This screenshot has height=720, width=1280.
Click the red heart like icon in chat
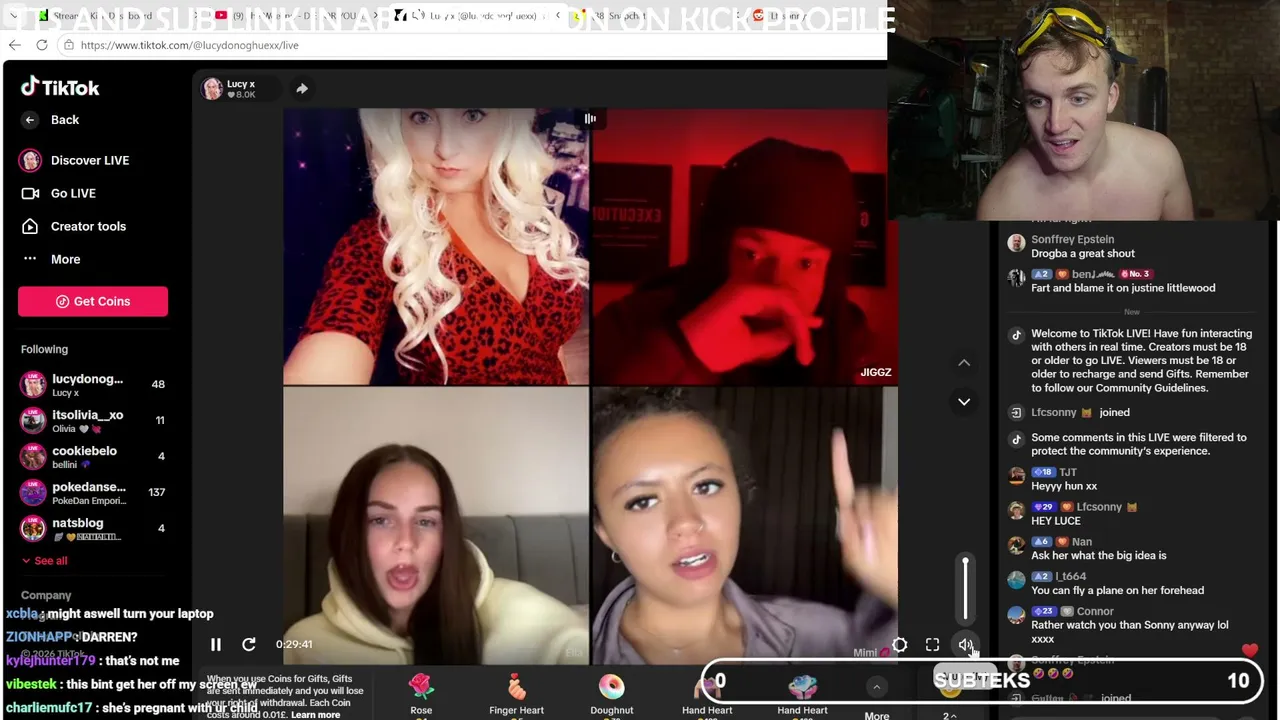pos(1250,652)
